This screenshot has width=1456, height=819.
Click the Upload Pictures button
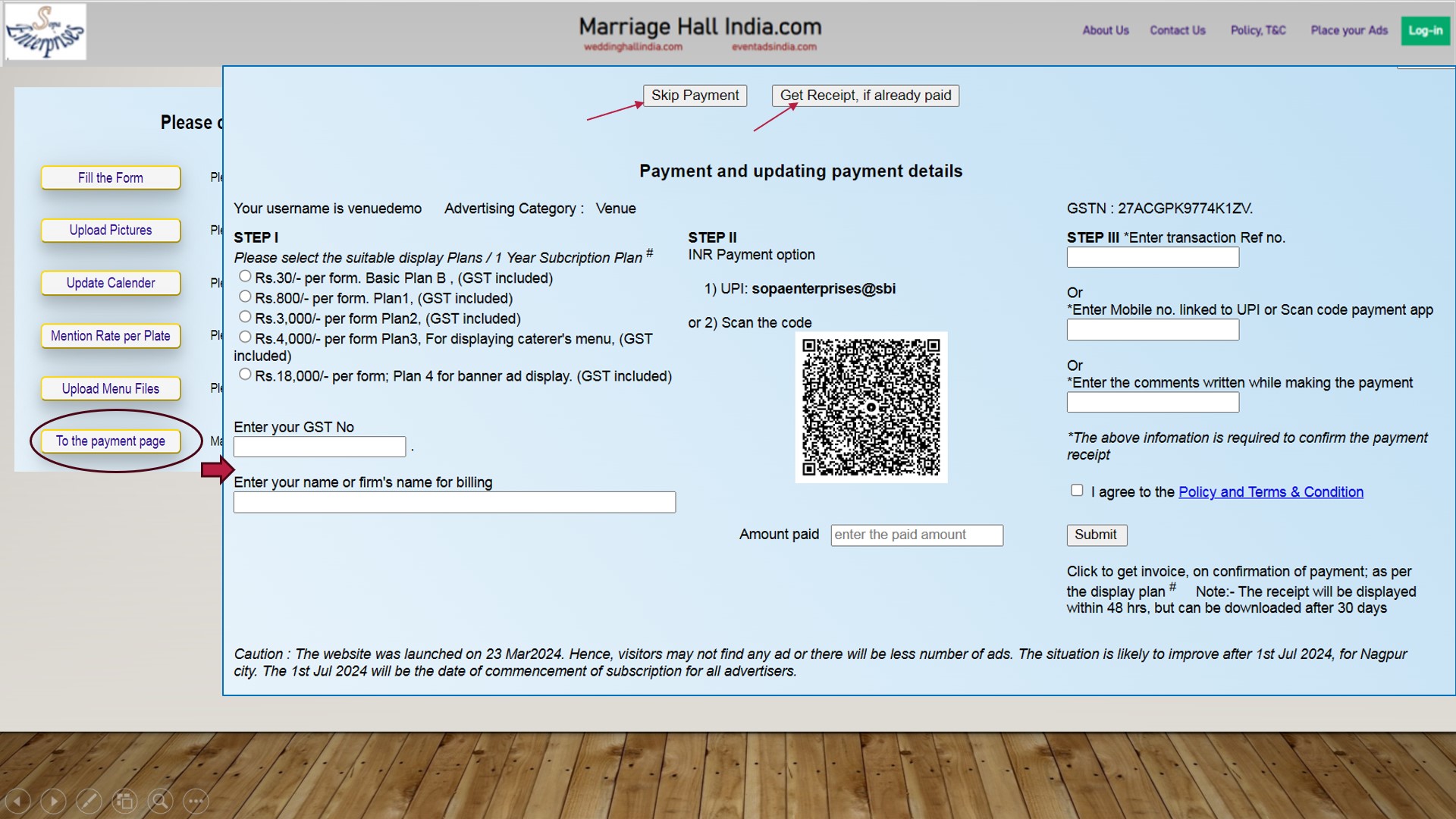(x=111, y=230)
